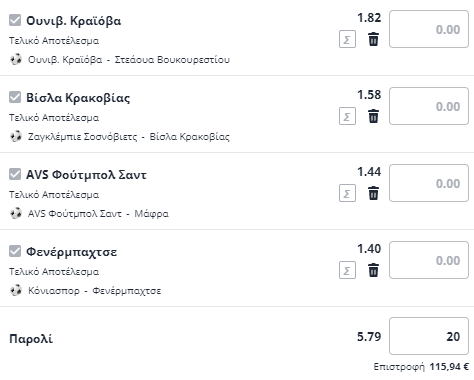Click stake field for AVS Φούτμπολ Σαντ
Viewport: 474px width, 380px height.
(429, 183)
